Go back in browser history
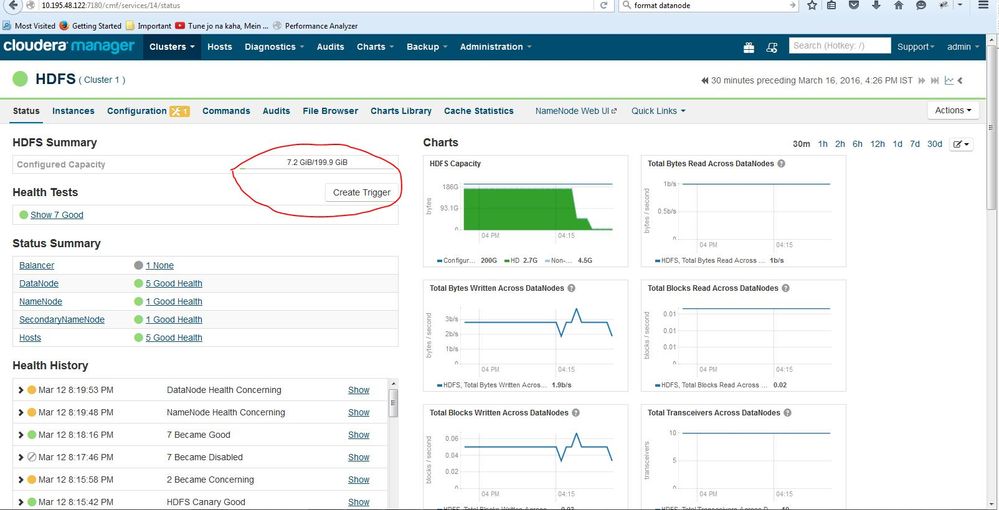Image resolution: width=999 pixels, height=510 pixels. pyautogui.click(x=13, y=5)
